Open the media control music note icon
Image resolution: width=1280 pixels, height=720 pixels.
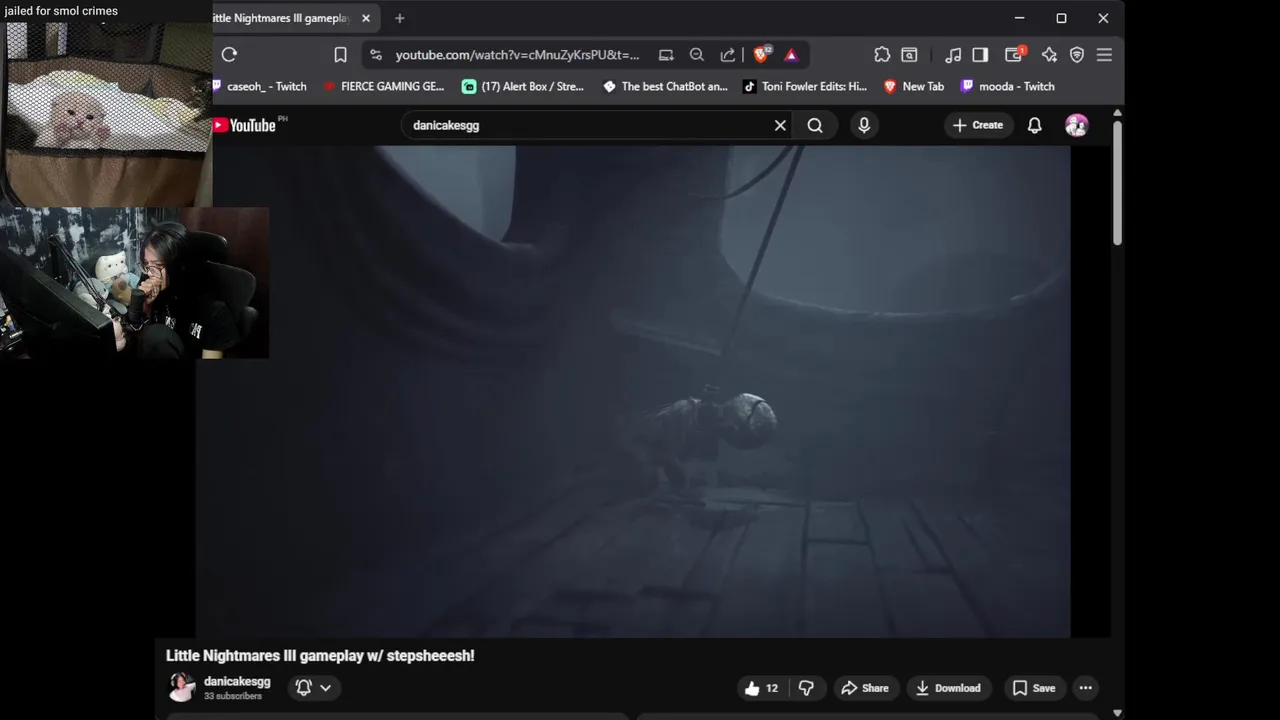click(x=953, y=55)
